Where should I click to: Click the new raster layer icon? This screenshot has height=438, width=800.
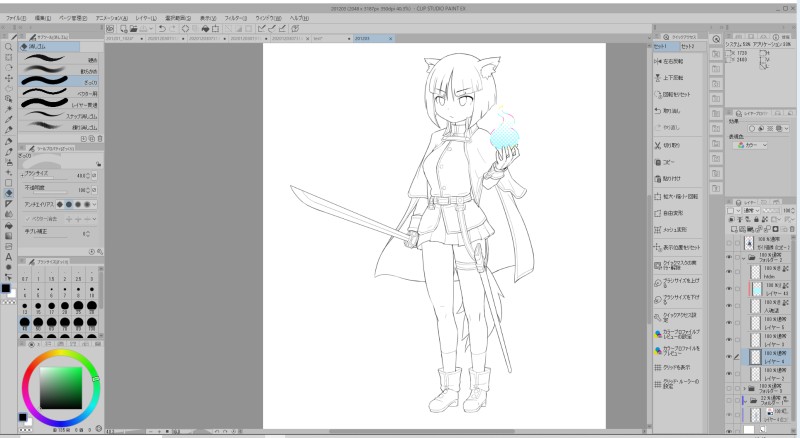[735, 229]
